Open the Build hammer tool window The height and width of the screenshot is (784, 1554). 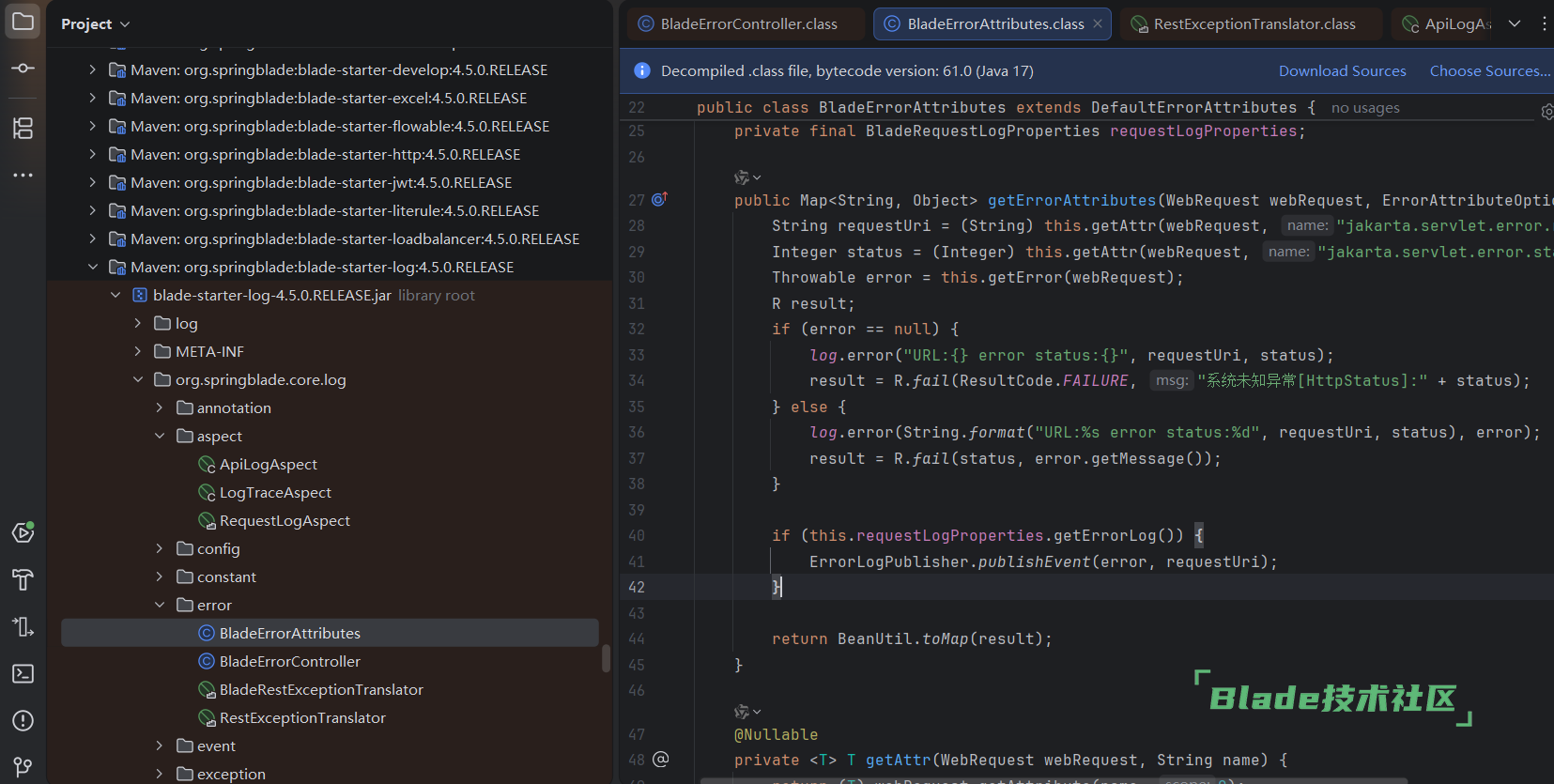23,579
